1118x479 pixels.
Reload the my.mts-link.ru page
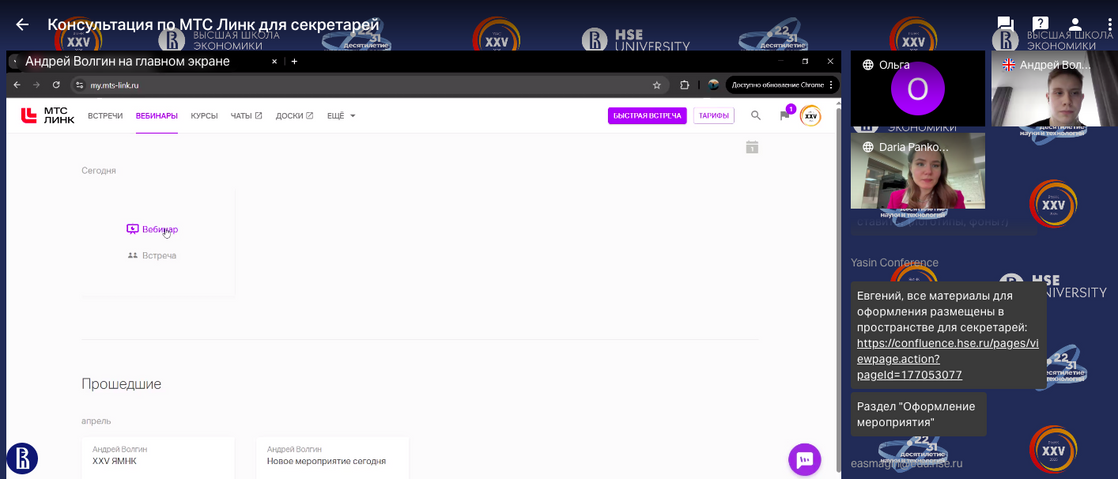click(54, 85)
